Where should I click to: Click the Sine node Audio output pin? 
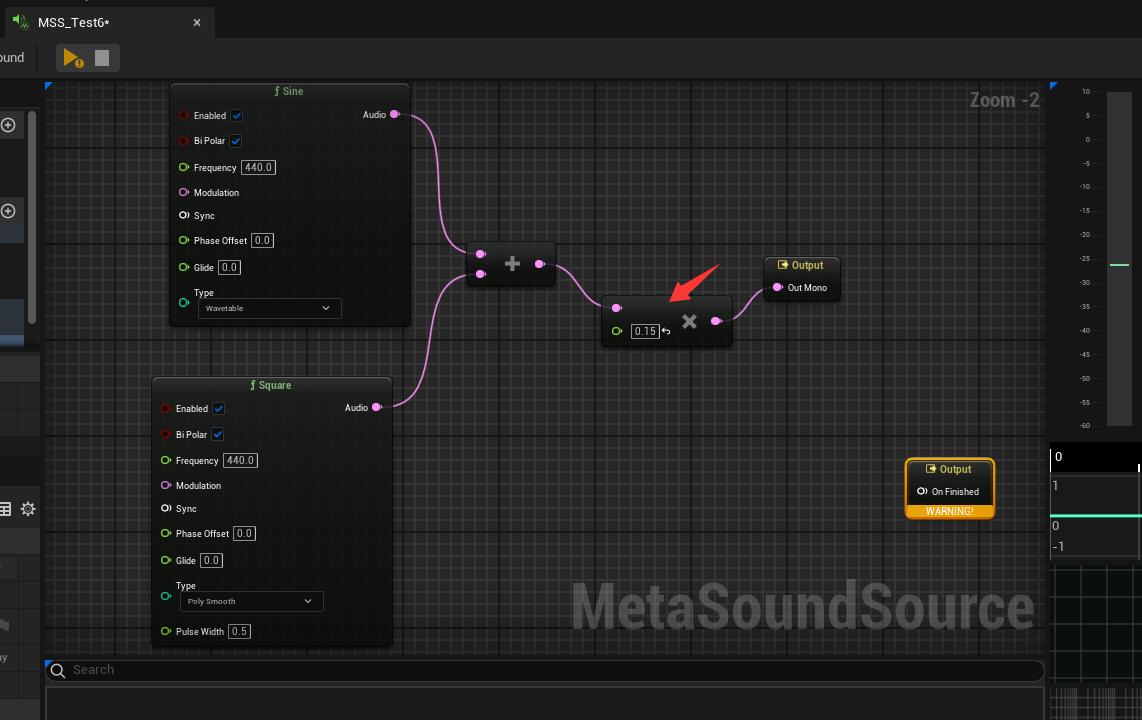click(x=395, y=114)
